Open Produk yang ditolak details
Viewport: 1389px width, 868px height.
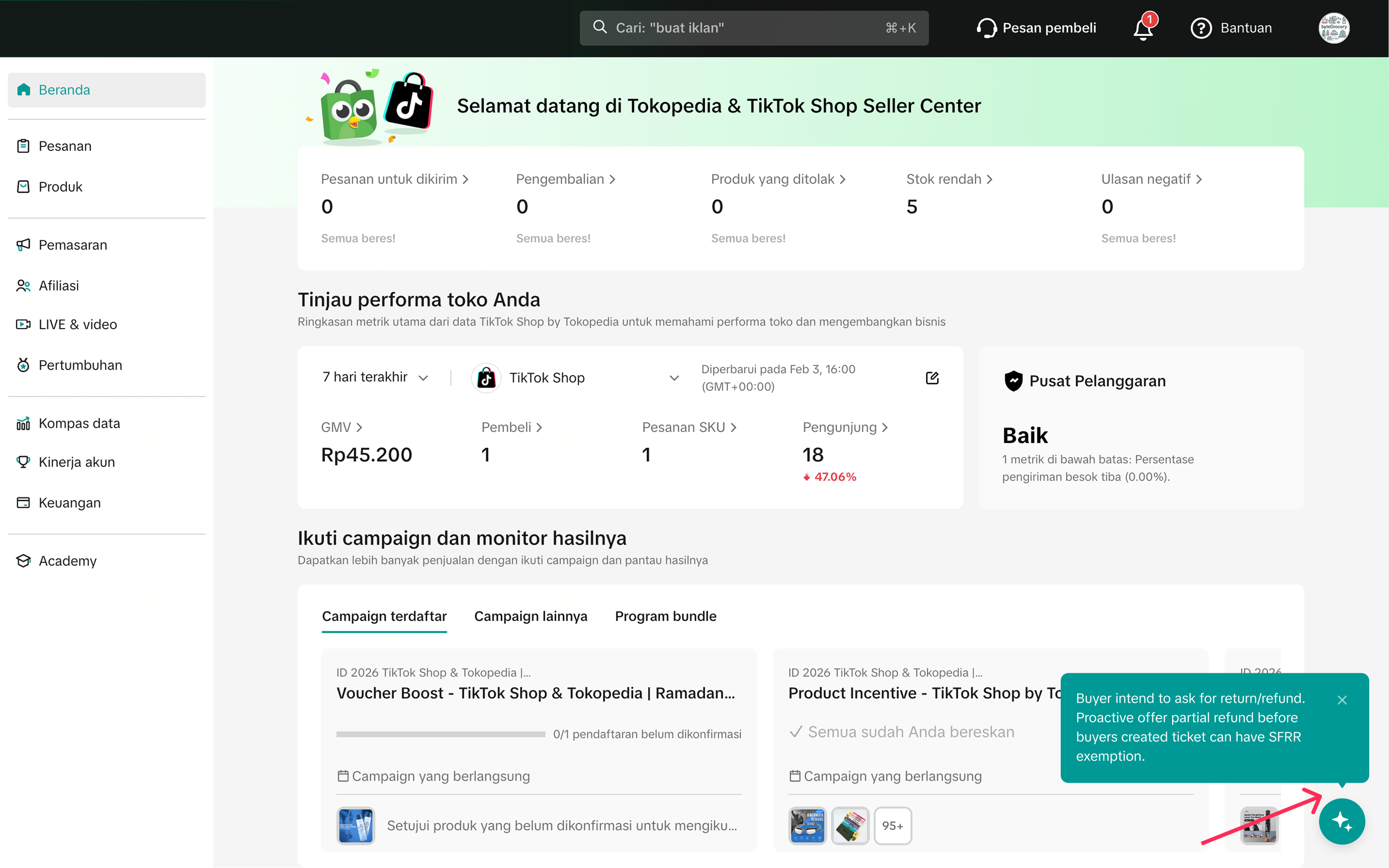(x=779, y=179)
